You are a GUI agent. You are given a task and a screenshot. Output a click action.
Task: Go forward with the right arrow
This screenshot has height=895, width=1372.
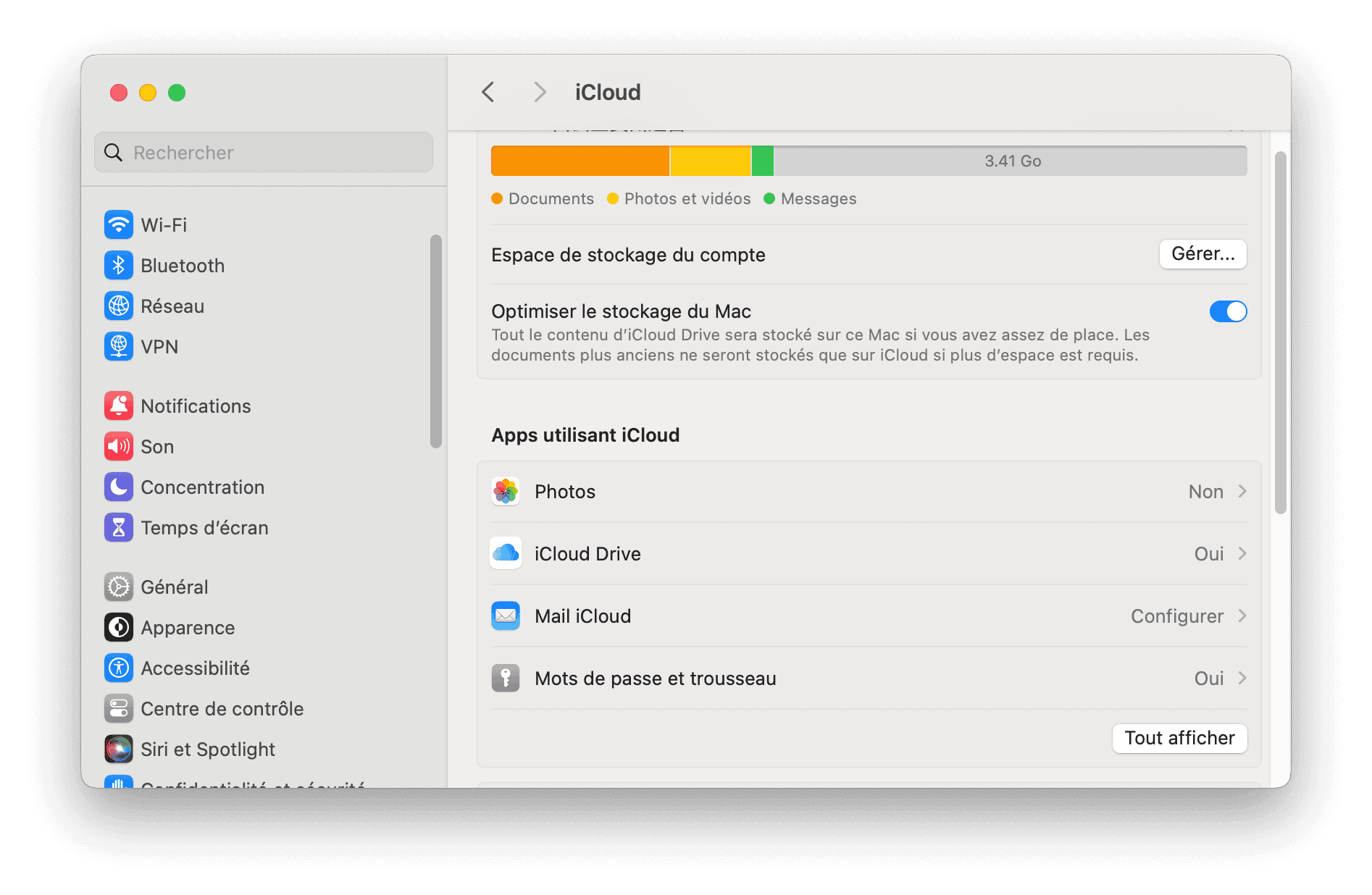(x=540, y=92)
